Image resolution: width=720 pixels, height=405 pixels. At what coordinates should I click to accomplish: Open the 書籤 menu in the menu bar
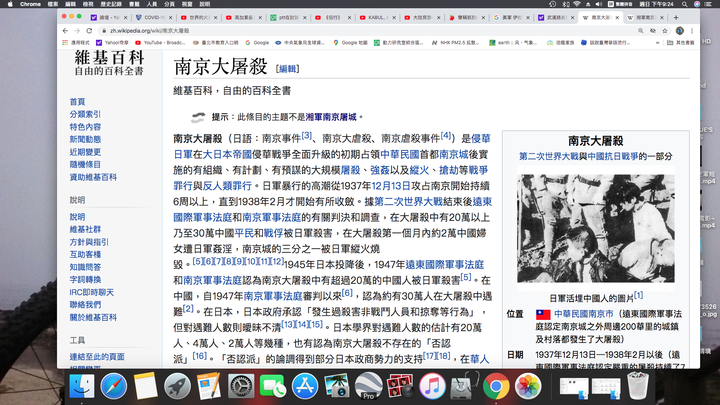click(x=134, y=4)
